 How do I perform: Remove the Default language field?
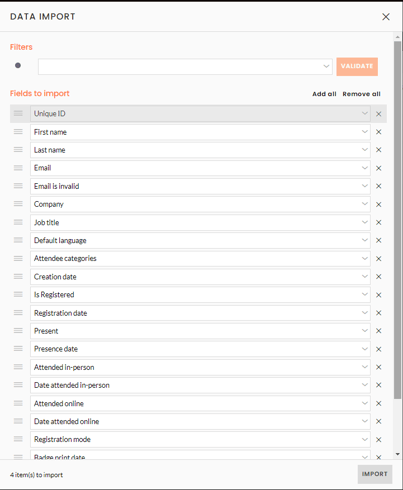point(379,240)
